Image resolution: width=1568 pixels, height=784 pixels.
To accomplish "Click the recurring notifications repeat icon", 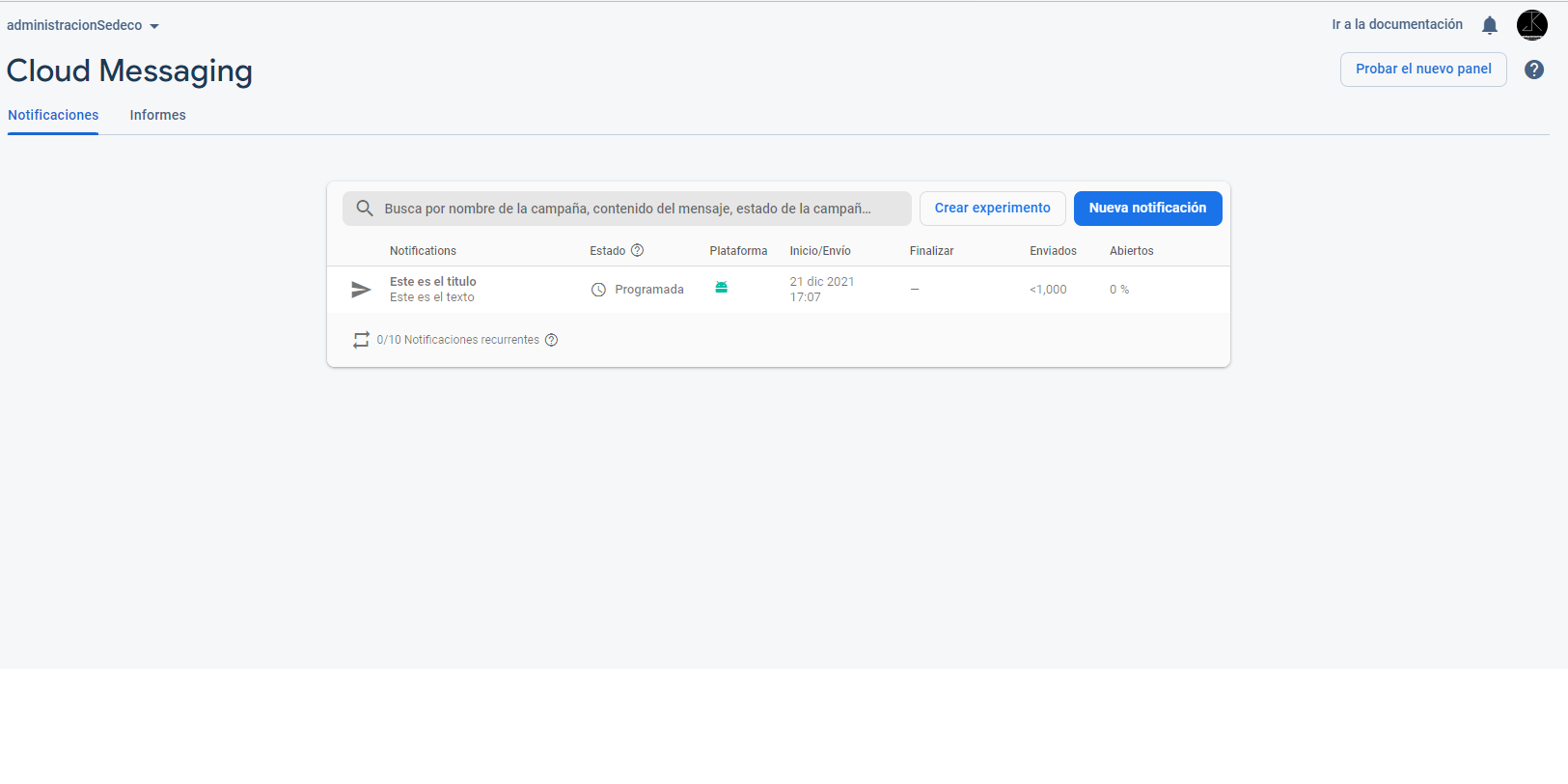I will point(361,340).
